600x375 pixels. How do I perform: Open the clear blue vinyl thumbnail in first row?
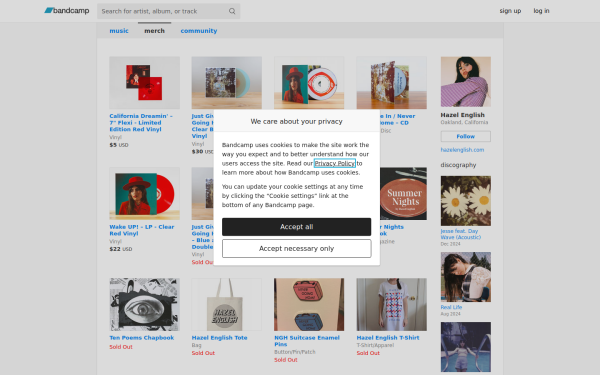[227, 83]
